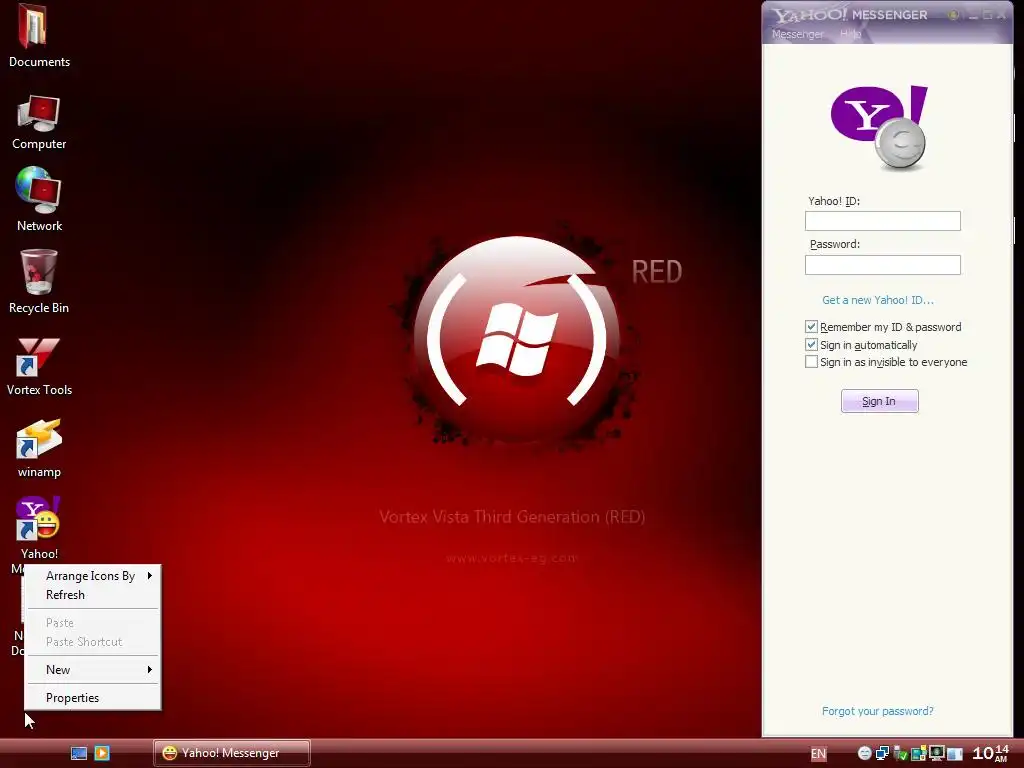The height and width of the screenshot is (768, 1024).
Task: Click the tray icon with yellow squares
Action: (x=918, y=754)
